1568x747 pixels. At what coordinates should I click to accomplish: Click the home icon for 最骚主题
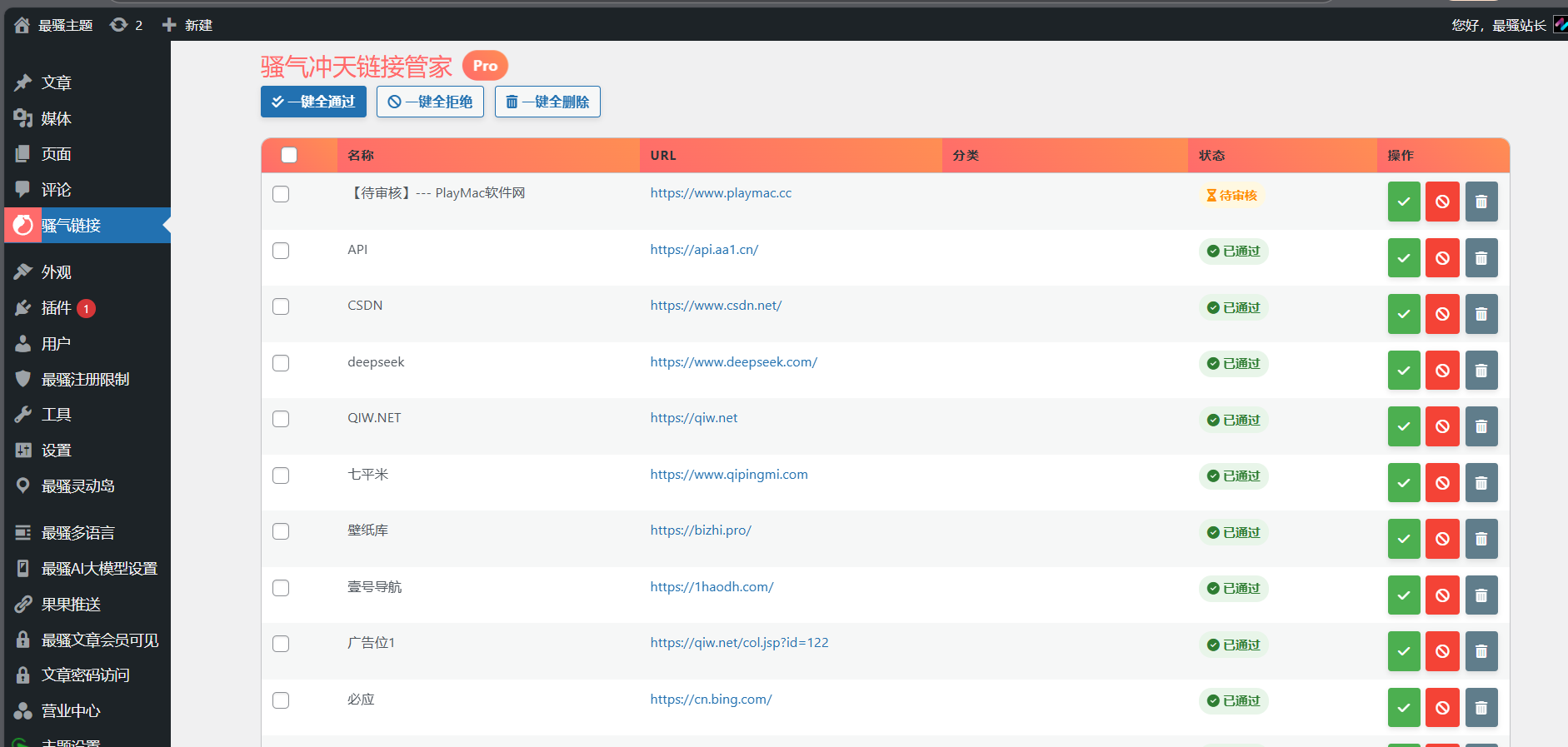click(22, 25)
